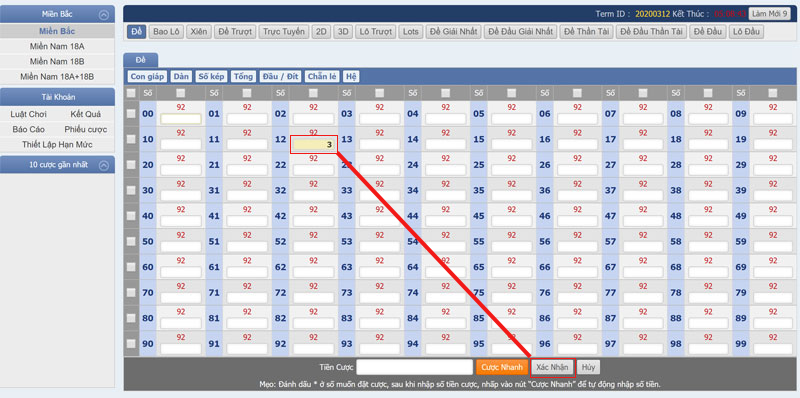The image size is (800, 398).
Task: Choose the Số kép filter
Action: 211,77
